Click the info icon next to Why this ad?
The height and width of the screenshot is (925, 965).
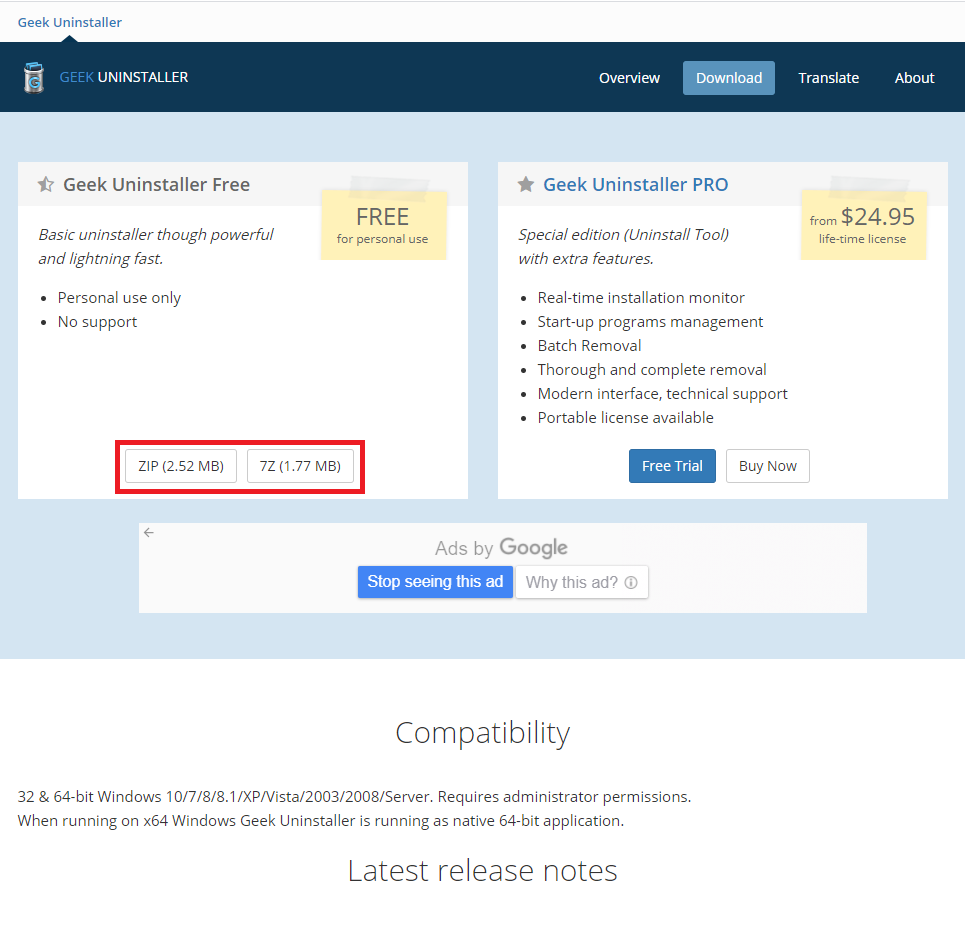pyautogui.click(x=631, y=583)
